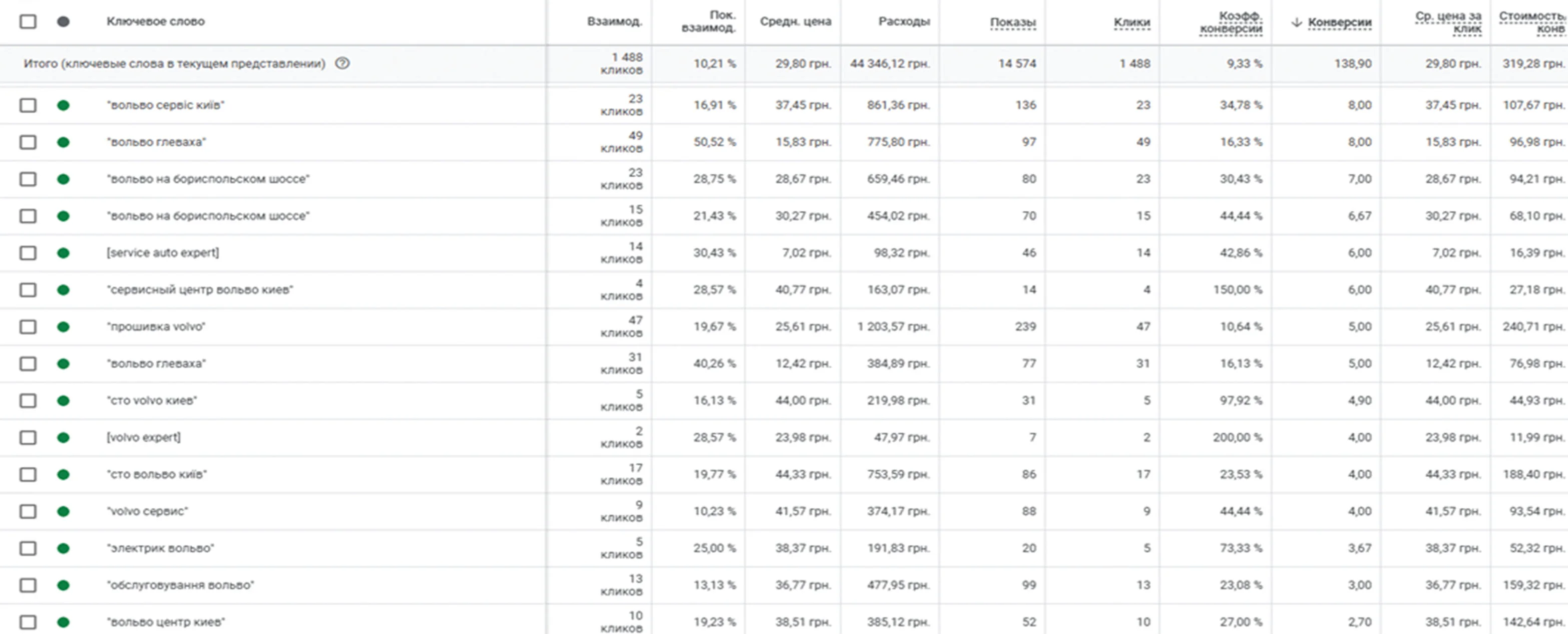
Task: Select checkbox for "сто volvo киев"
Action: coord(28,401)
